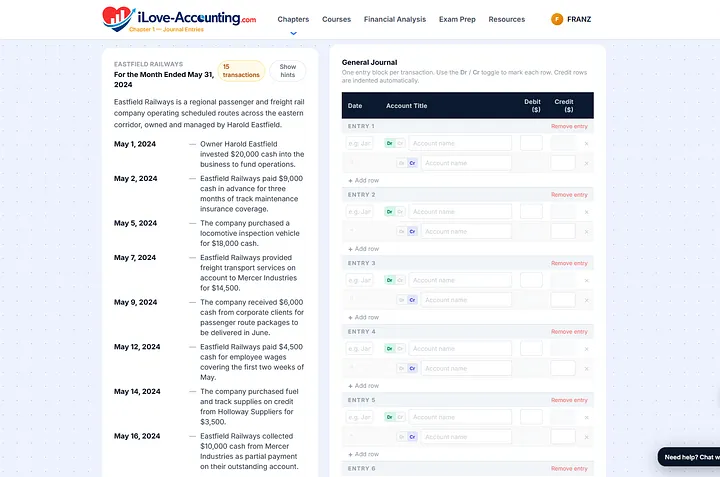The height and width of the screenshot is (477, 720).
Task: Open the Exam Prep section
Action: point(457,19)
